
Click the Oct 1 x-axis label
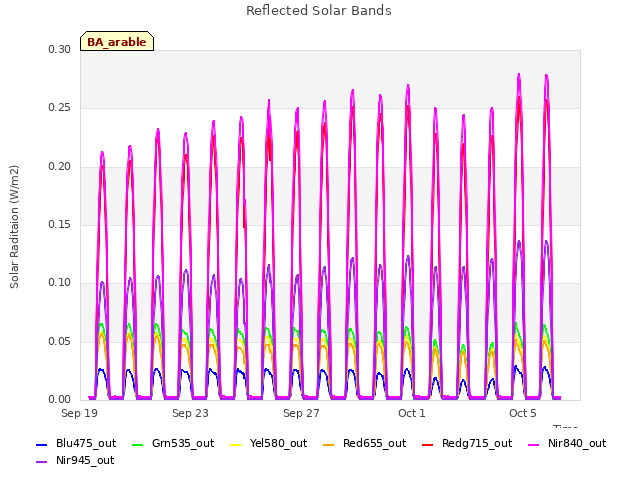(x=412, y=413)
